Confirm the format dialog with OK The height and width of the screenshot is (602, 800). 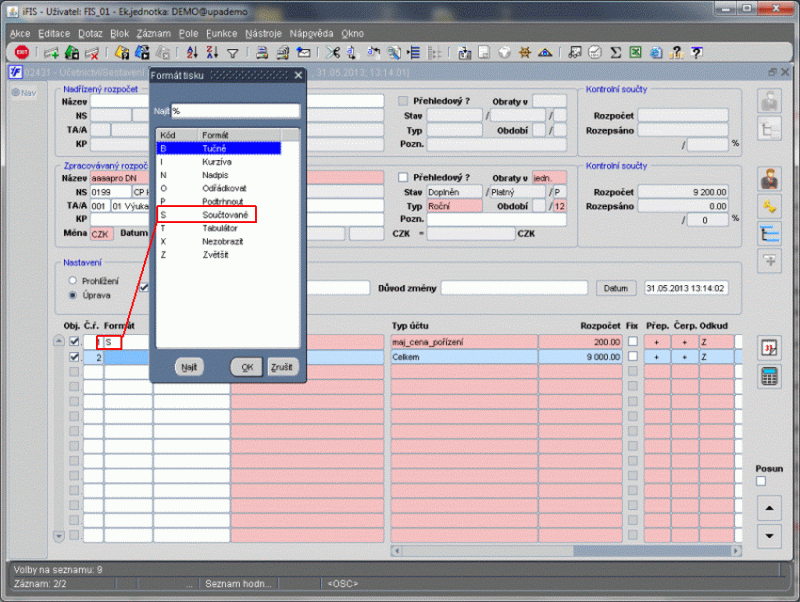click(x=246, y=367)
